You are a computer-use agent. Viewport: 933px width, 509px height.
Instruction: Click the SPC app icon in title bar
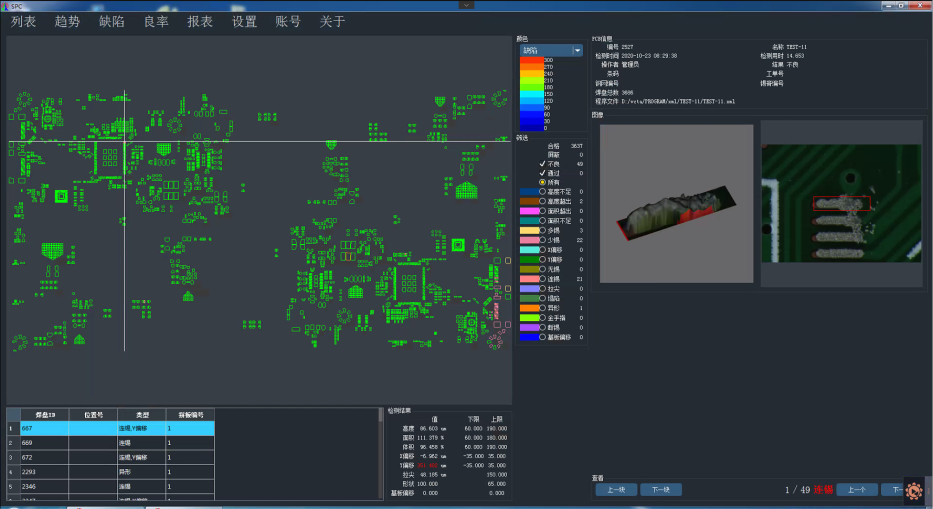(x=6, y=6)
